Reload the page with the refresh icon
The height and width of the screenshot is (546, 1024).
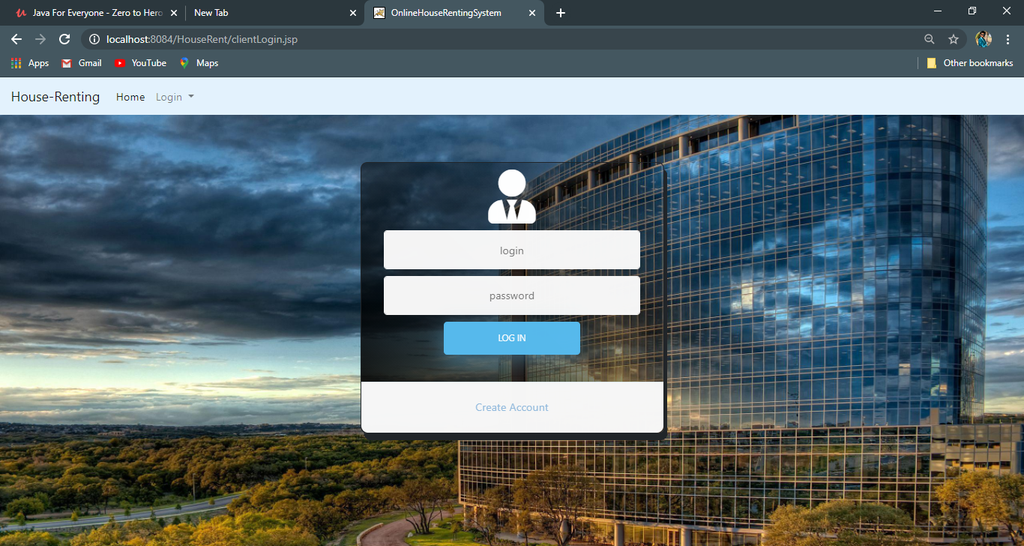pyautogui.click(x=64, y=39)
